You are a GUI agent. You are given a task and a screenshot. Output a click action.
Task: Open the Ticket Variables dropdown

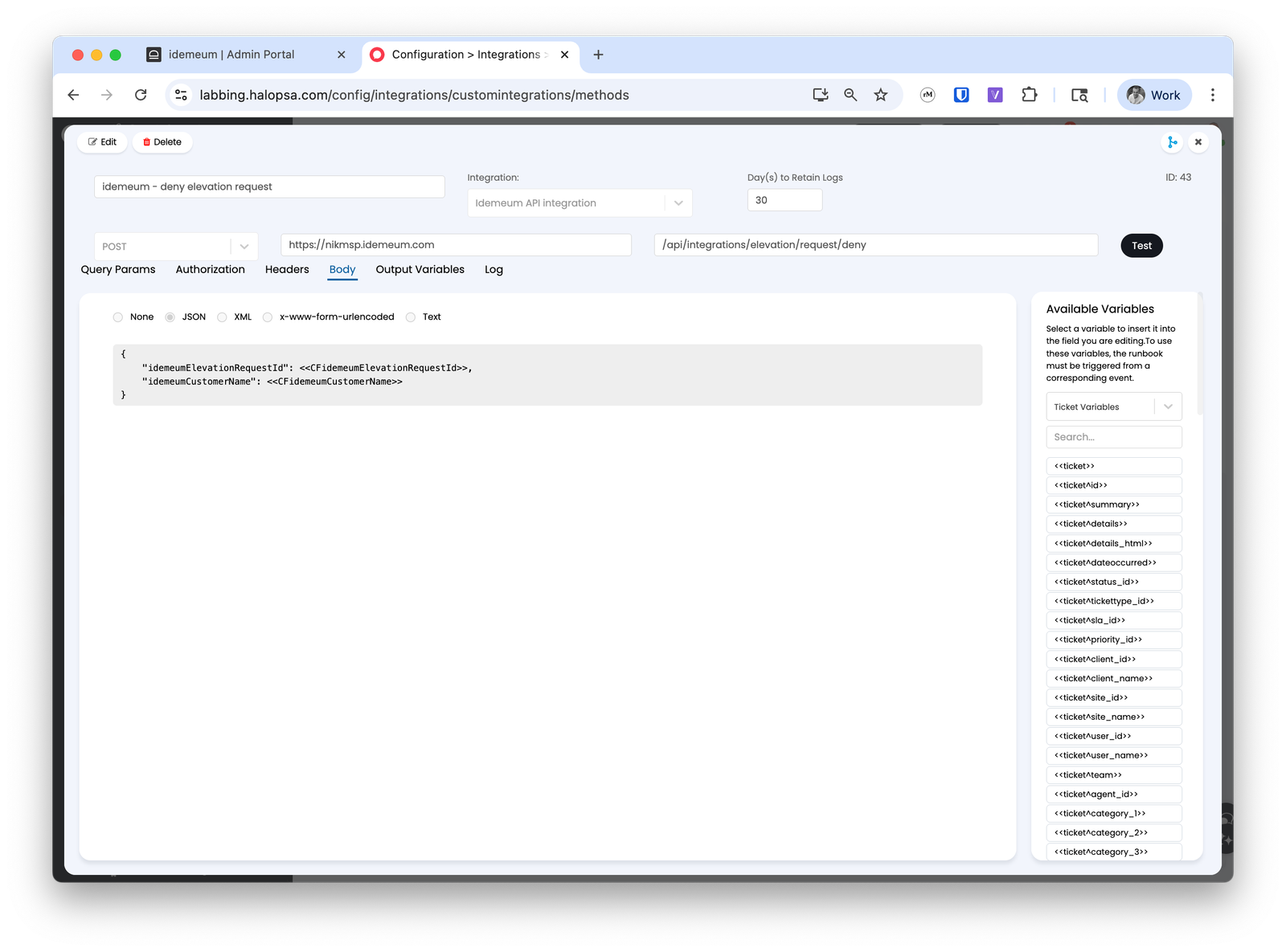pyautogui.click(x=1114, y=407)
